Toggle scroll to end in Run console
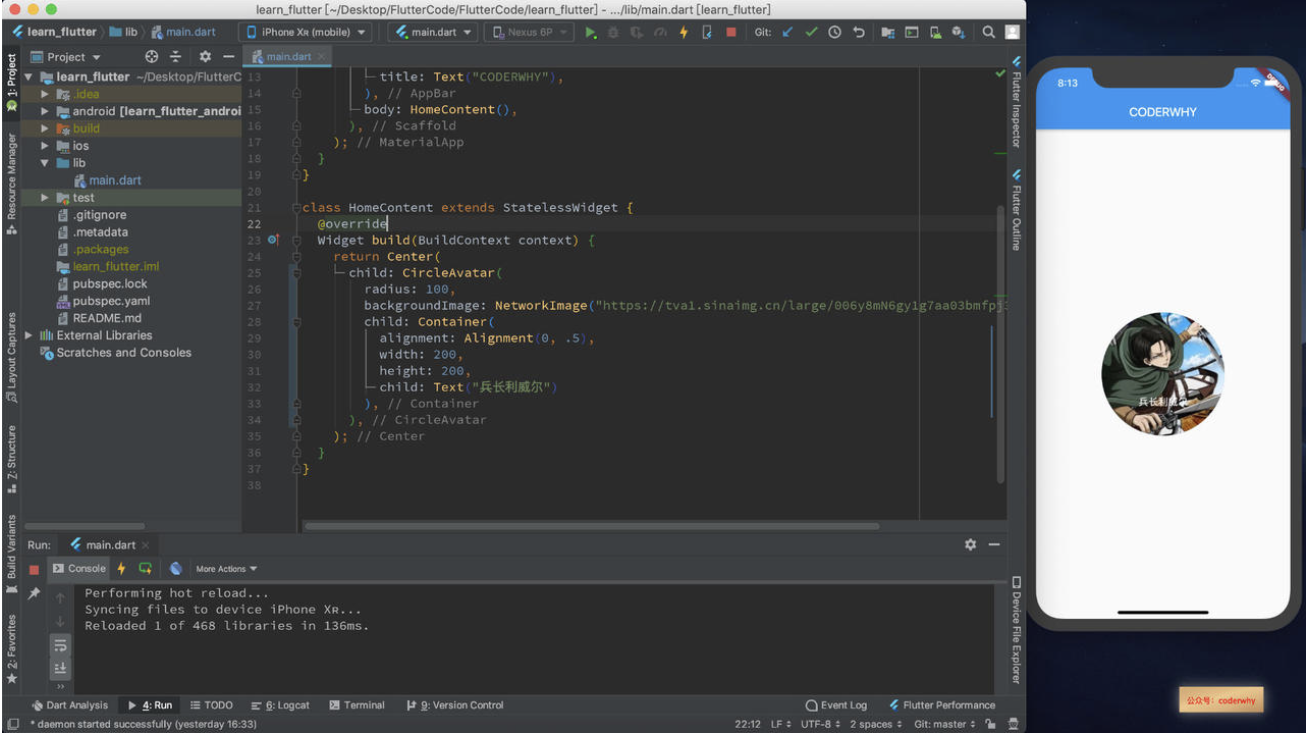The image size is (1308, 734). coord(60,668)
